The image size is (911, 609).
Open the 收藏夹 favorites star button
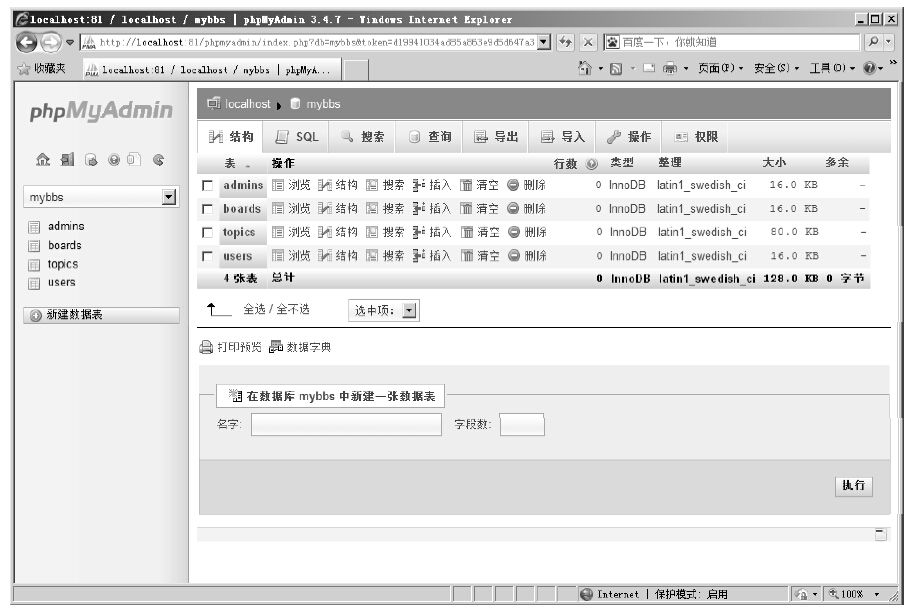(x=41, y=69)
